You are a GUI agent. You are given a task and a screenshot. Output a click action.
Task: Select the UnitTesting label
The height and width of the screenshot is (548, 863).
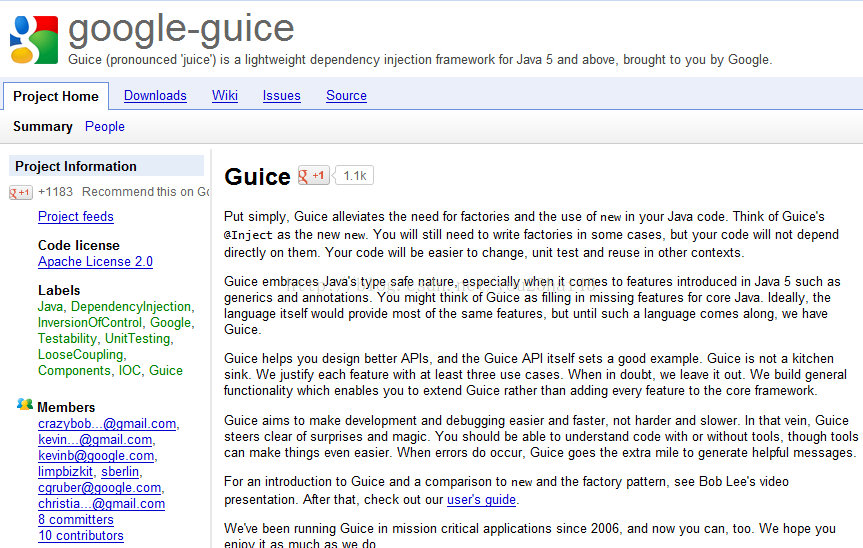(138, 338)
